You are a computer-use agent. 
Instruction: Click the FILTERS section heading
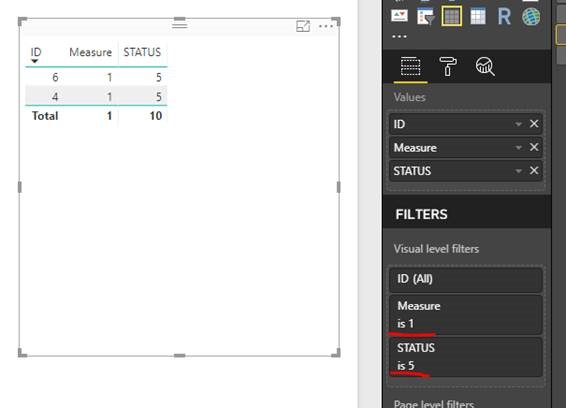tap(421, 214)
